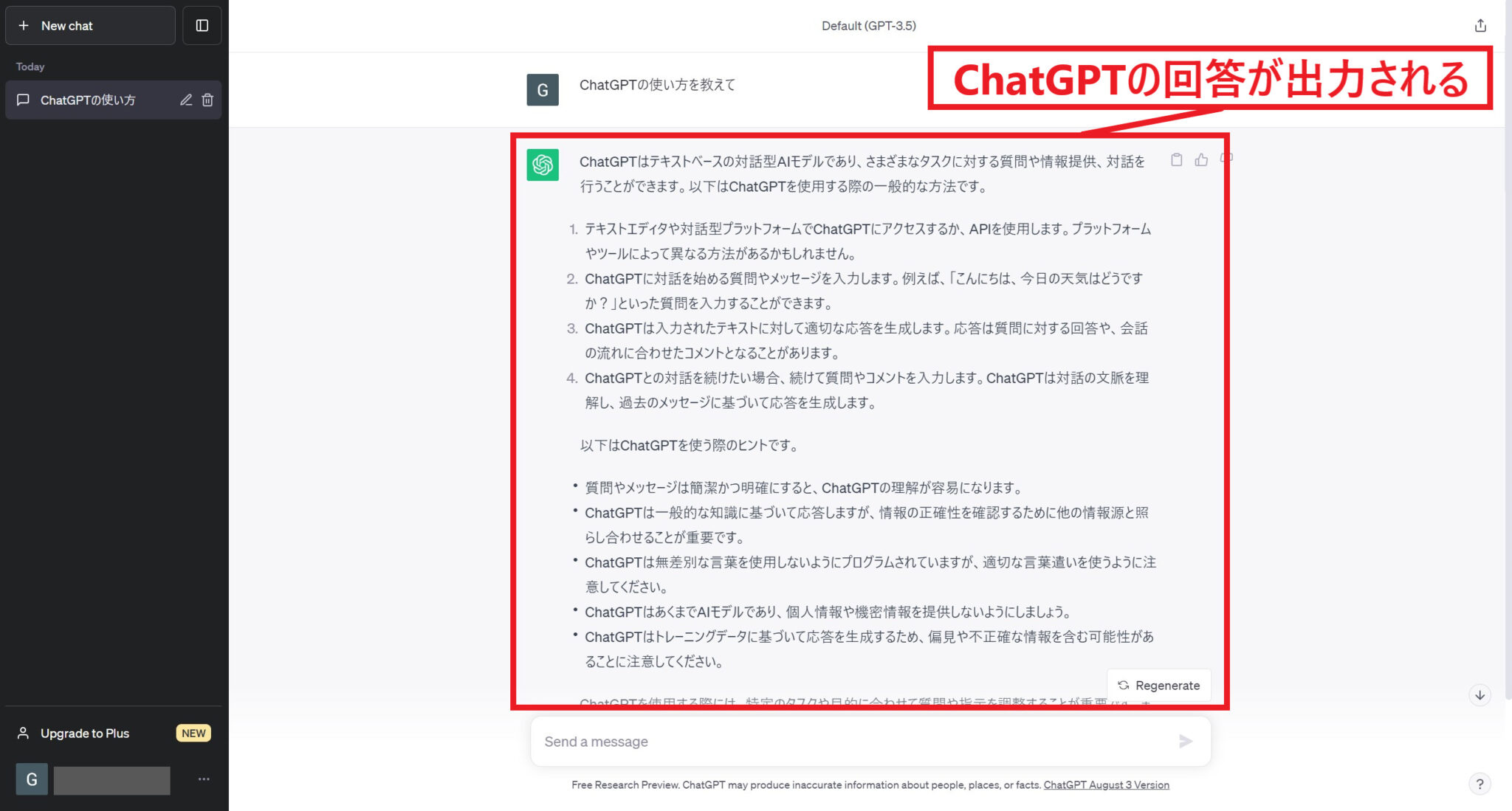Open the share icon at top right
This screenshot has width=1512, height=811.
(1480, 24)
